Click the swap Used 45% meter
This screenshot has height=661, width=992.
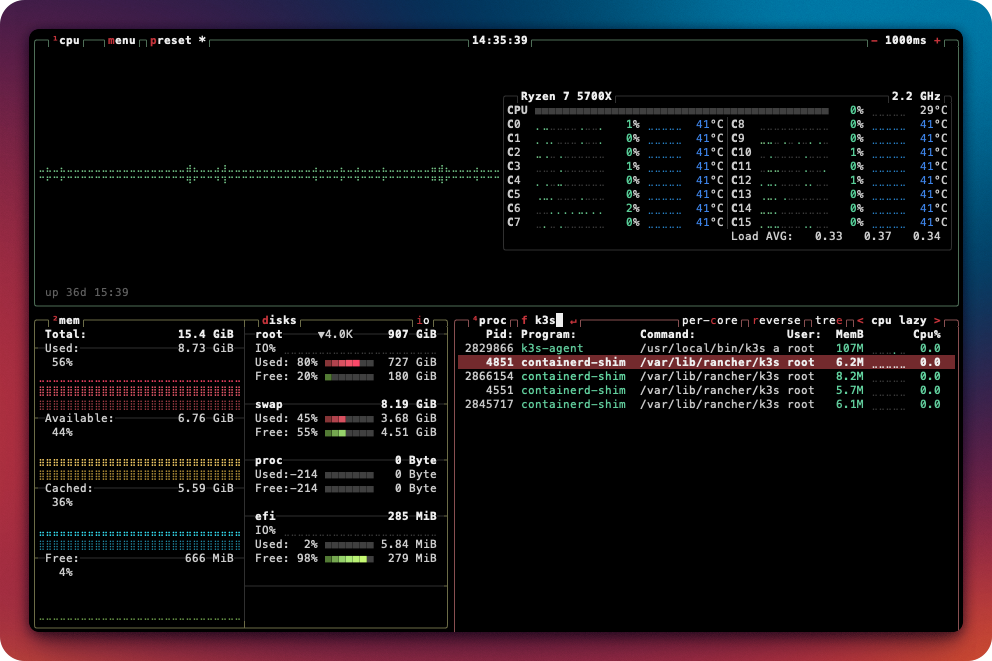[x=349, y=419]
